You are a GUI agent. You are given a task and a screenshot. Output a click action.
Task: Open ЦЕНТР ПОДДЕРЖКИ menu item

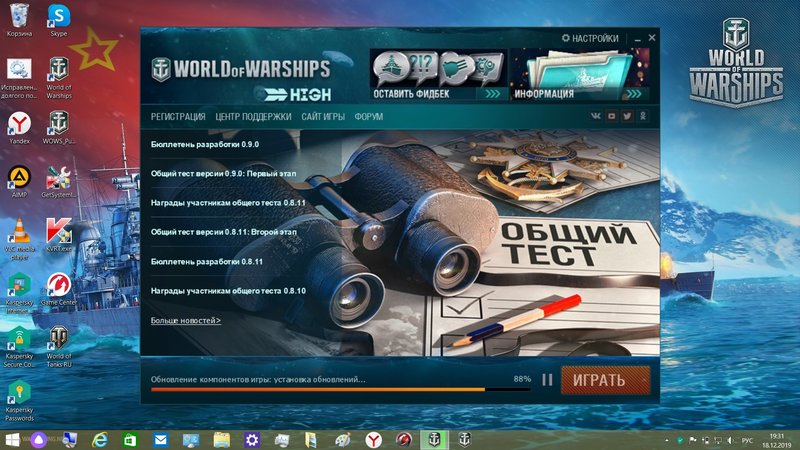coord(253,117)
